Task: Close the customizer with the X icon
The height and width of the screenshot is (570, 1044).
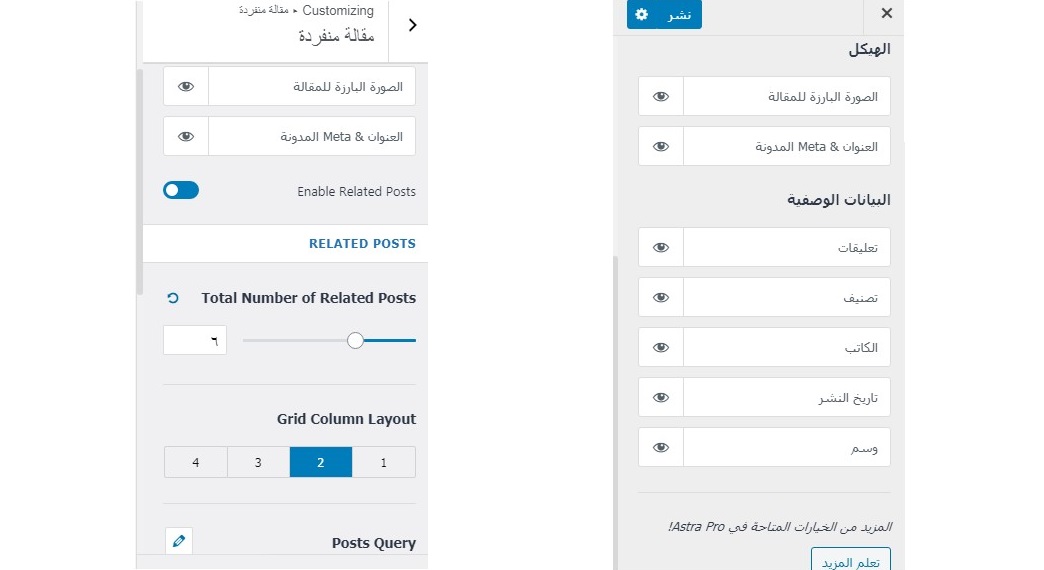Action: click(886, 14)
